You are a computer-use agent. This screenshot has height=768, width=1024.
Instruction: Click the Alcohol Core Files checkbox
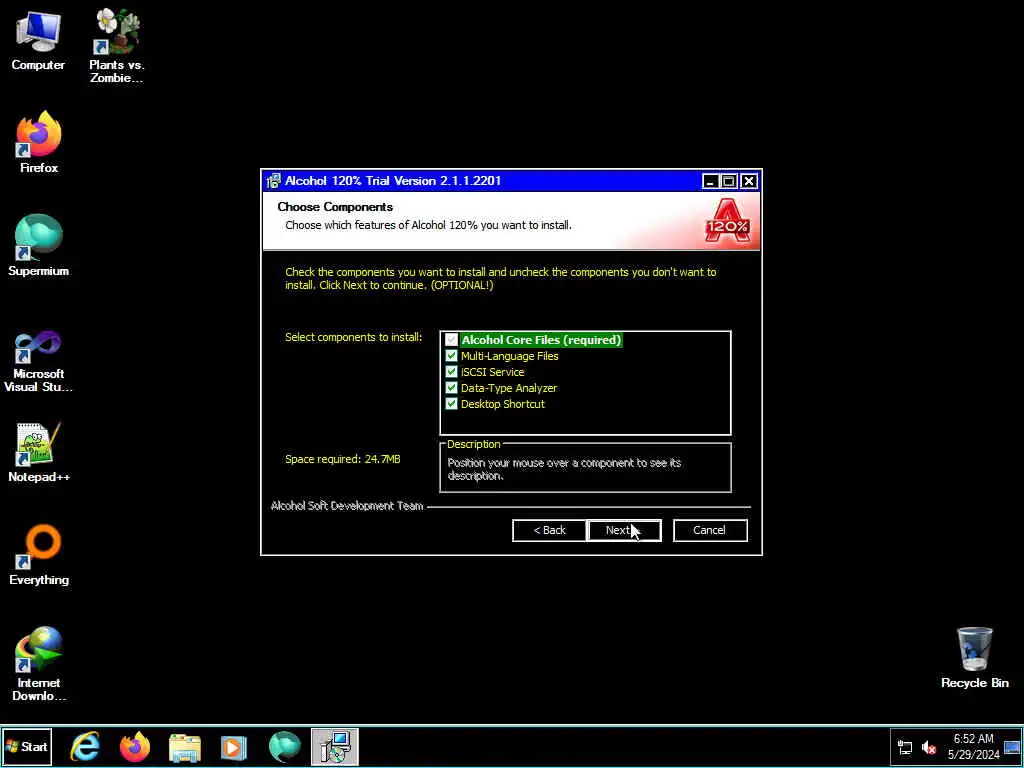[x=451, y=340]
